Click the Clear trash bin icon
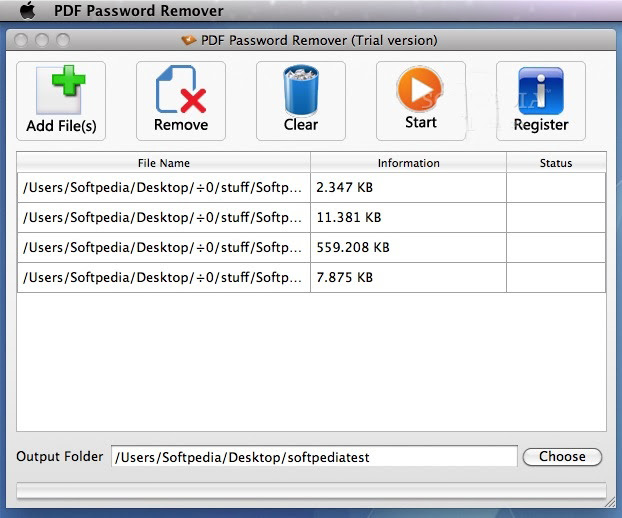Viewport: 622px width, 518px height. click(x=301, y=90)
